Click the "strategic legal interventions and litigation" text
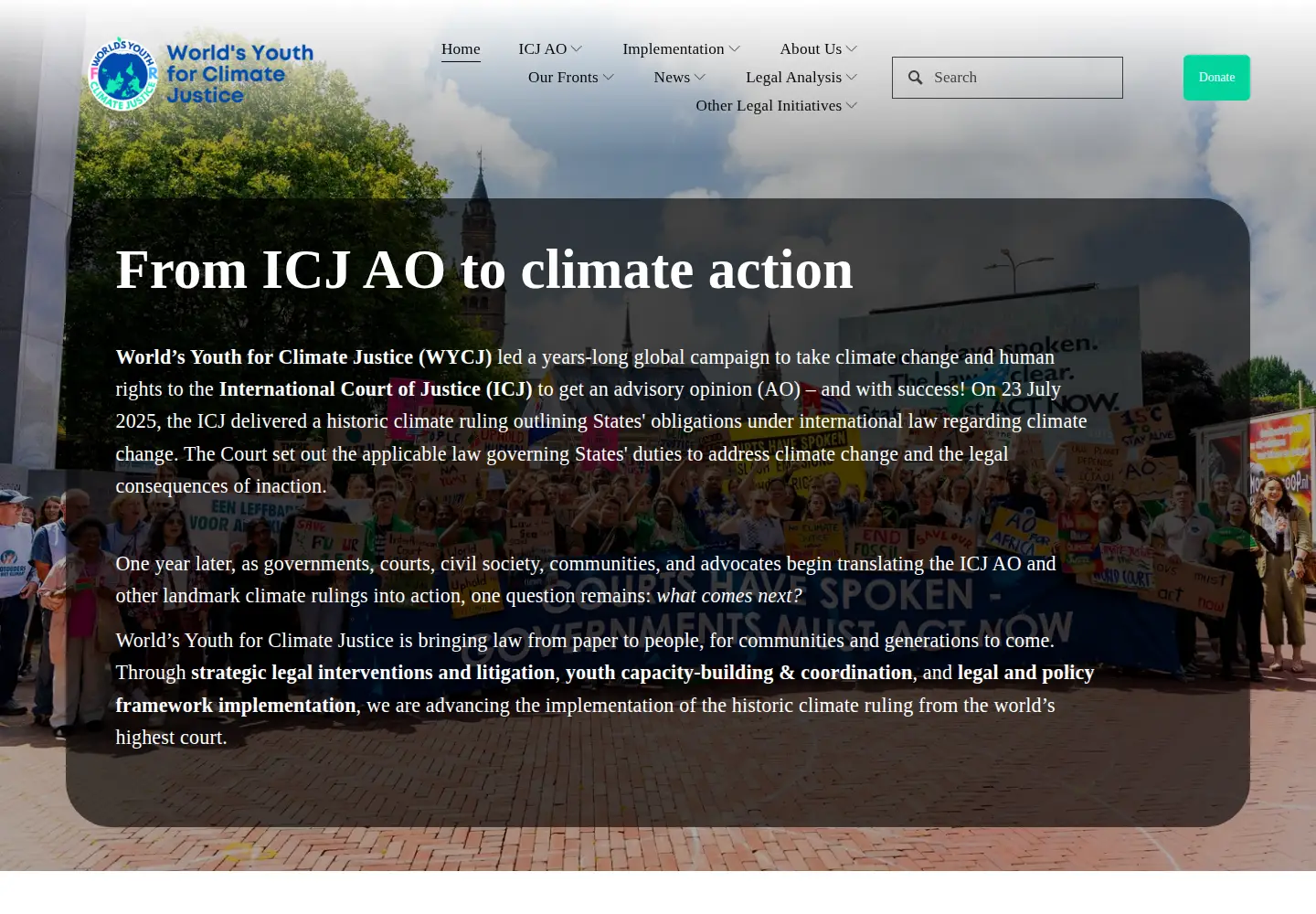 point(373,673)
